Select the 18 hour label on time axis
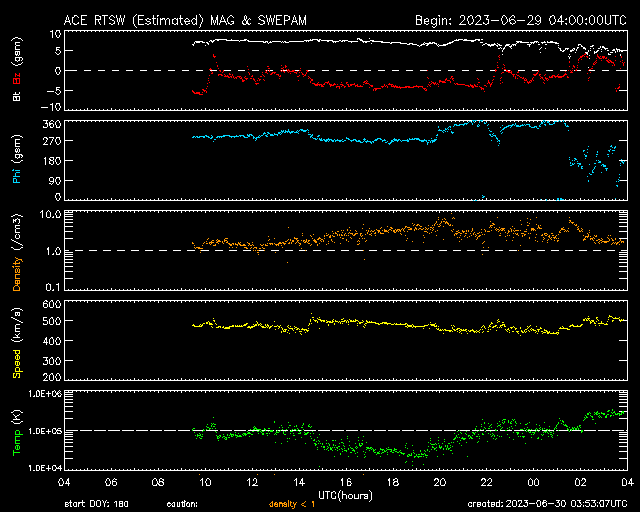Image resolution: width=640 pixels, height=512 pixels. 393,482
